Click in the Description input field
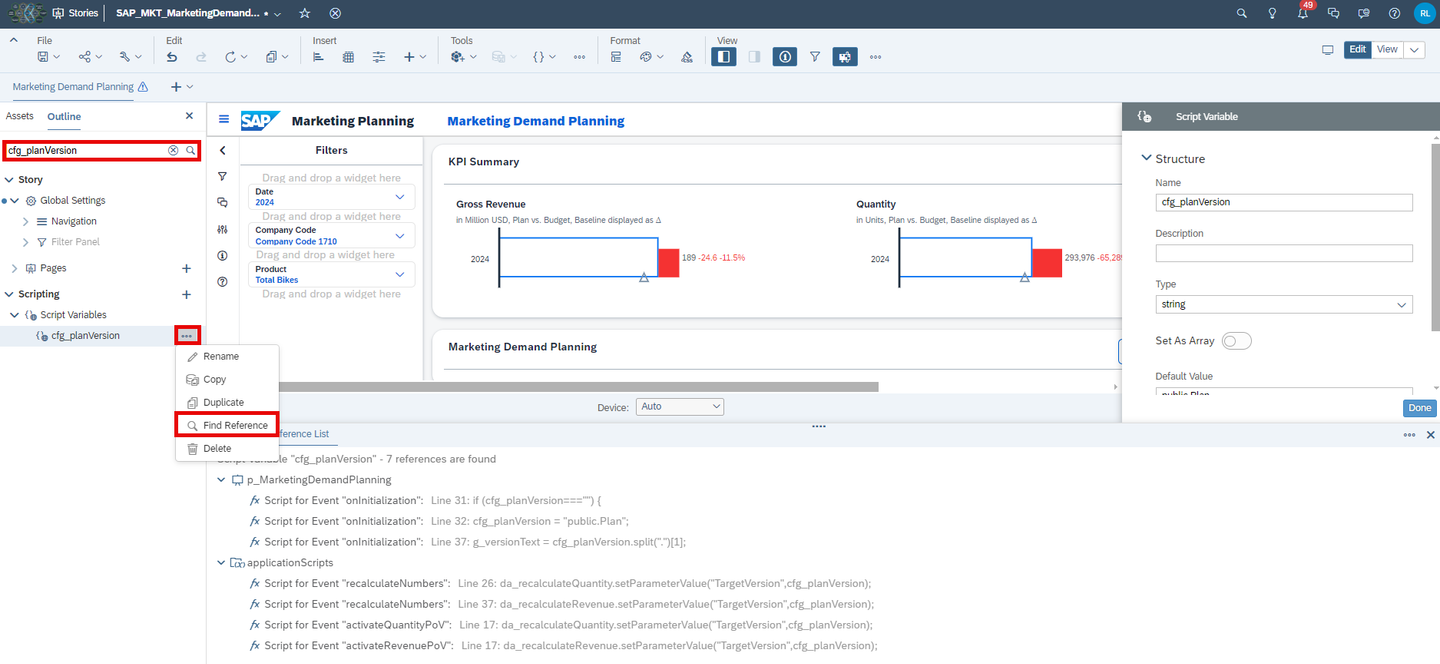This screenshot has height=664, width=1440. pos(1284,253)
